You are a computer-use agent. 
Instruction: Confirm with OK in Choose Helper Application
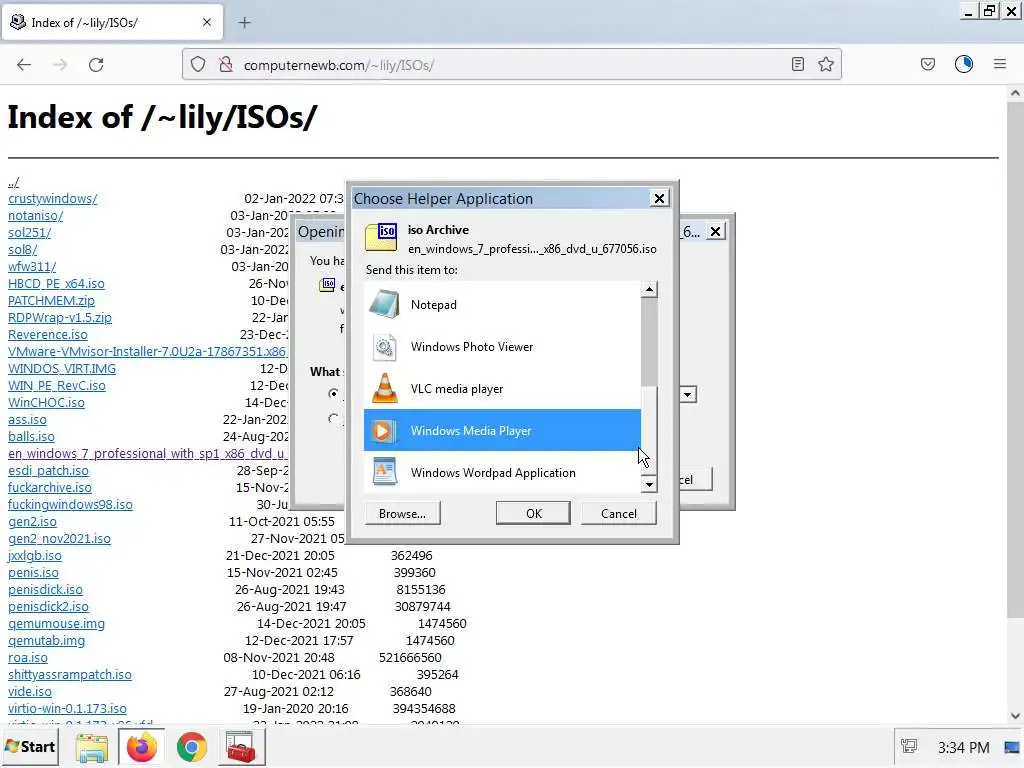[534, 513]
